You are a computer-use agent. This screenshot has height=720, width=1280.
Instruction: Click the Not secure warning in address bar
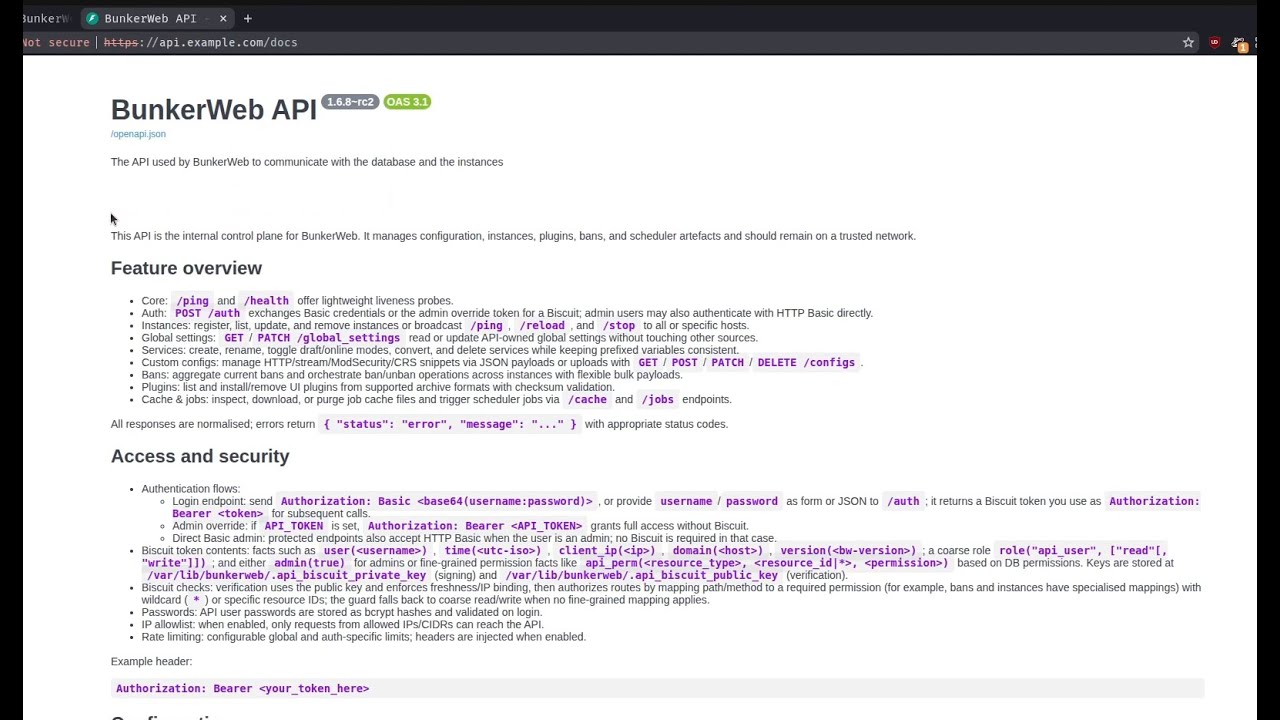click(x=56, y=42)
